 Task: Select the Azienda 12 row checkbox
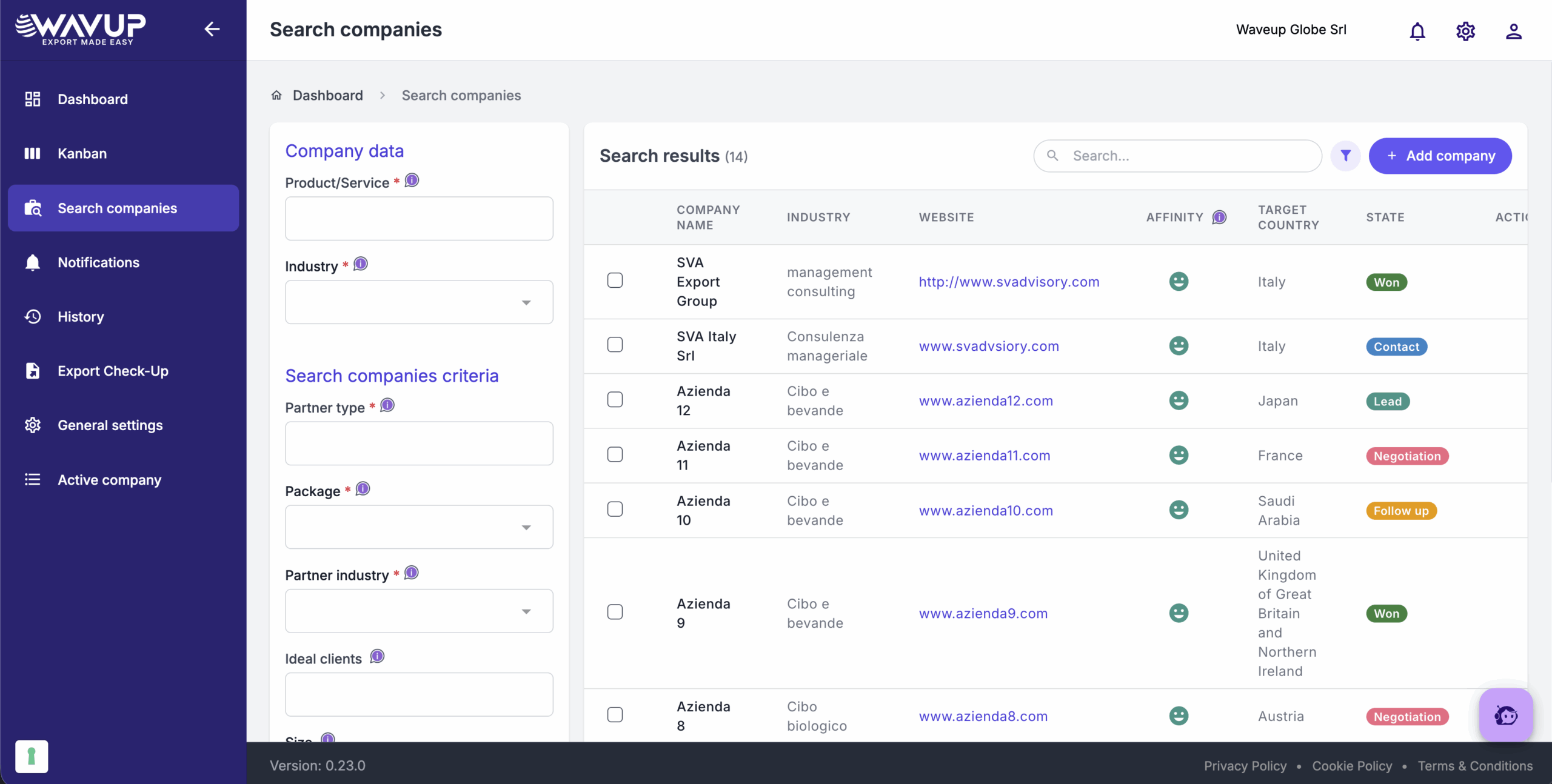click(x=615, y=400)
